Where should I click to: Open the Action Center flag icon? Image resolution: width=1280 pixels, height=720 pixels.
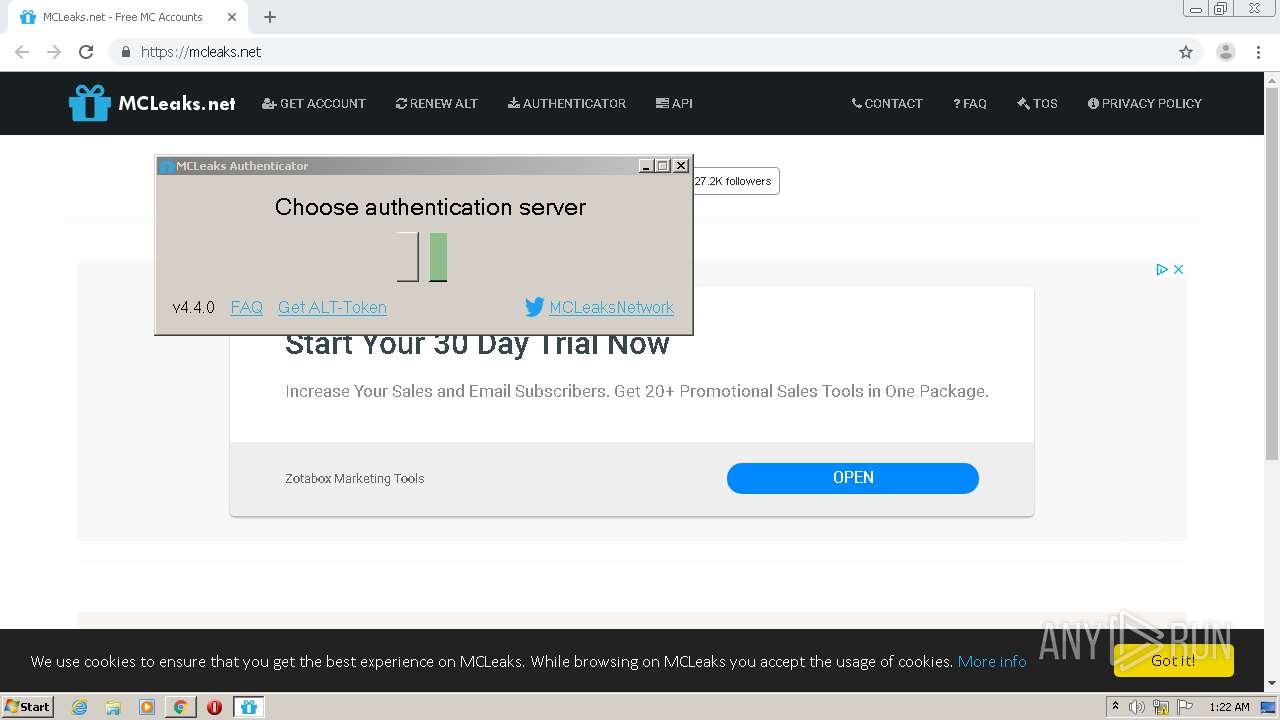point(1185,707)
